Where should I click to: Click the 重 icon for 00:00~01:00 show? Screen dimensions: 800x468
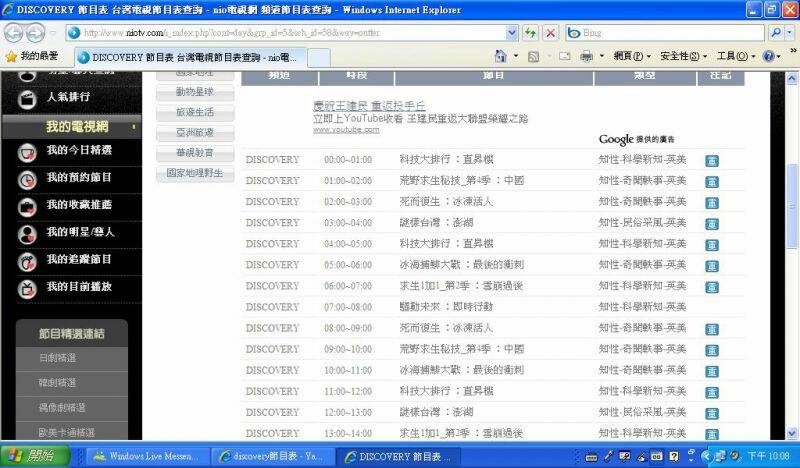pyautogui.click(x=712, y=161)
